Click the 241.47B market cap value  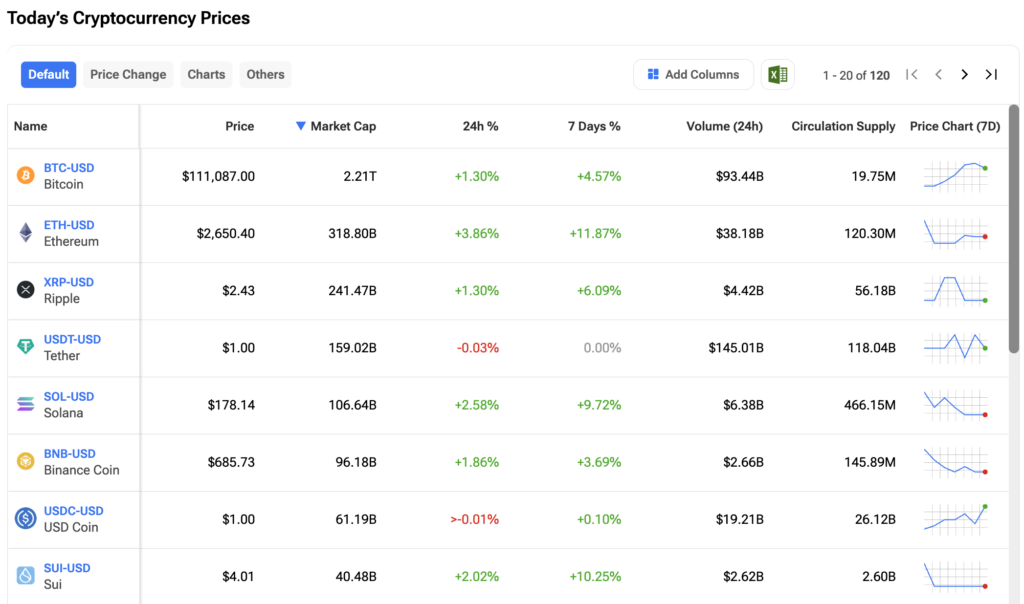point(353,291)
